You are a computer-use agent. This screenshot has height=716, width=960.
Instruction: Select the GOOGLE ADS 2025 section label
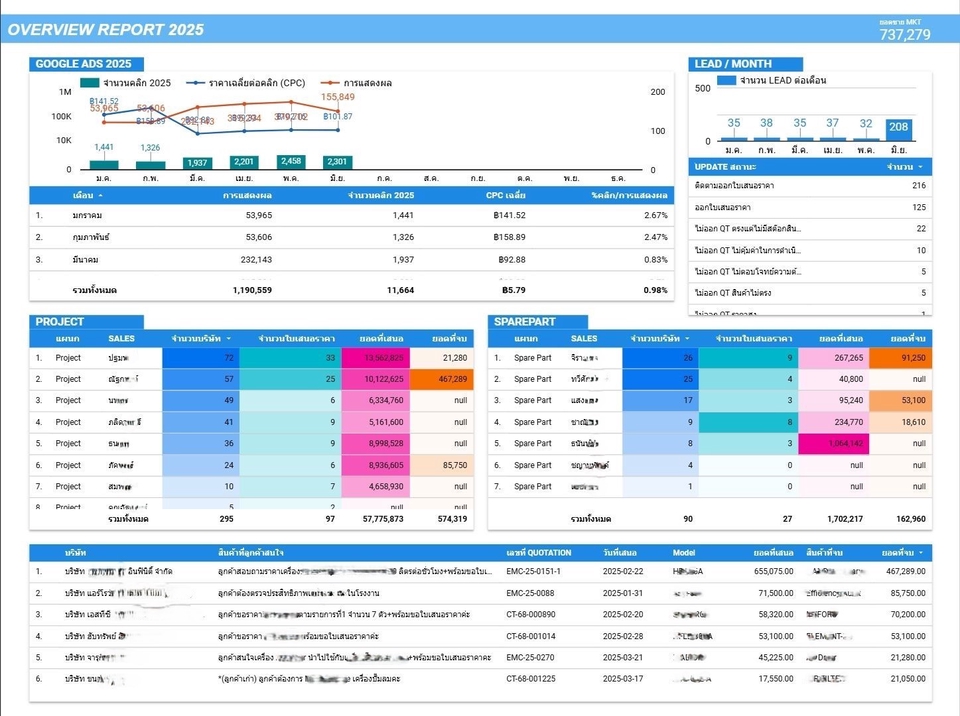click(x=83, y=64)
